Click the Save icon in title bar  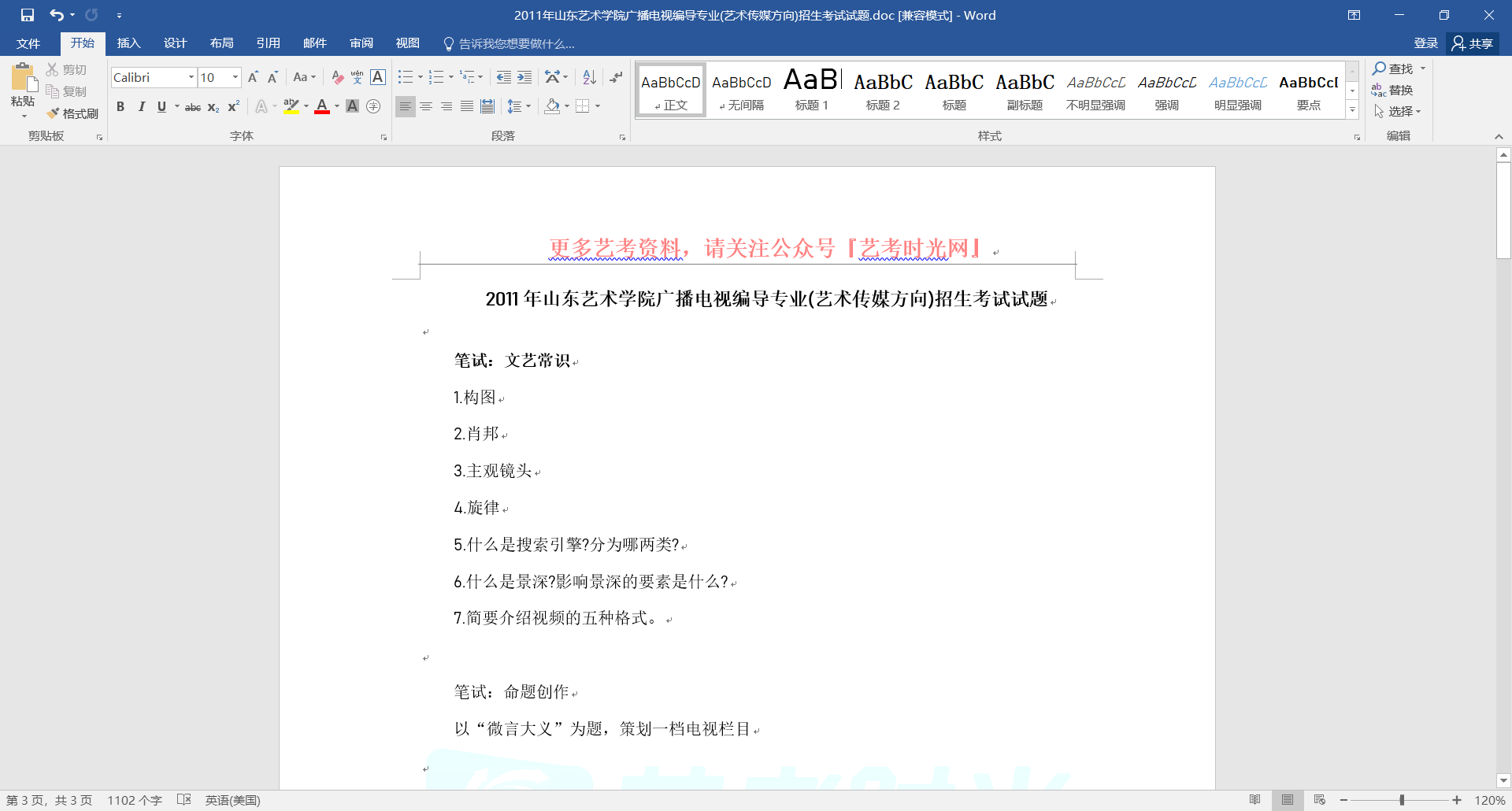28,15
